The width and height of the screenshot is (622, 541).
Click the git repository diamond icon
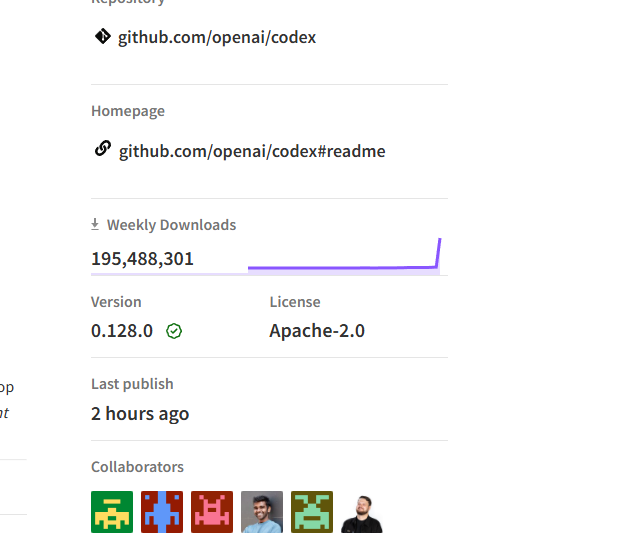click(103, 36)
